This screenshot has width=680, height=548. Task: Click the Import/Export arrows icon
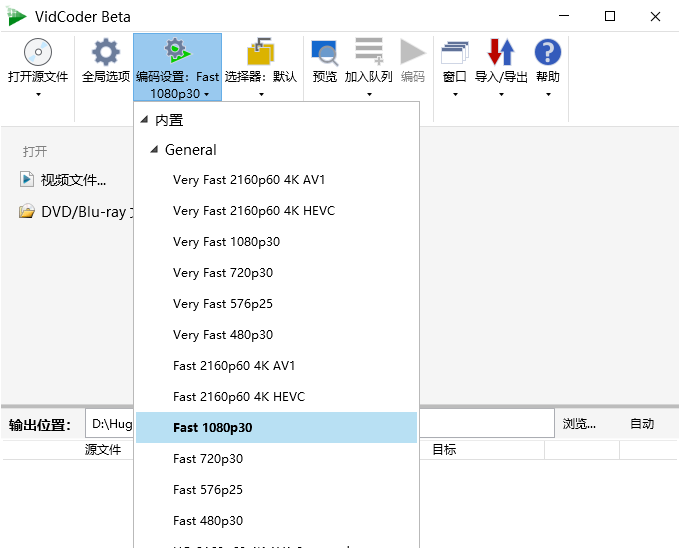pyautogui.click(x=501, y=52)
